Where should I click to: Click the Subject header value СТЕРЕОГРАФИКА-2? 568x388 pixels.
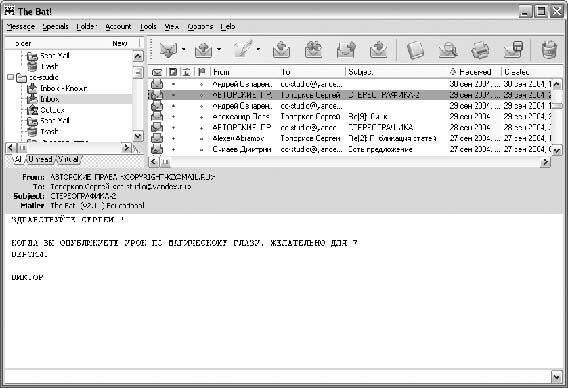pos(83,196)
